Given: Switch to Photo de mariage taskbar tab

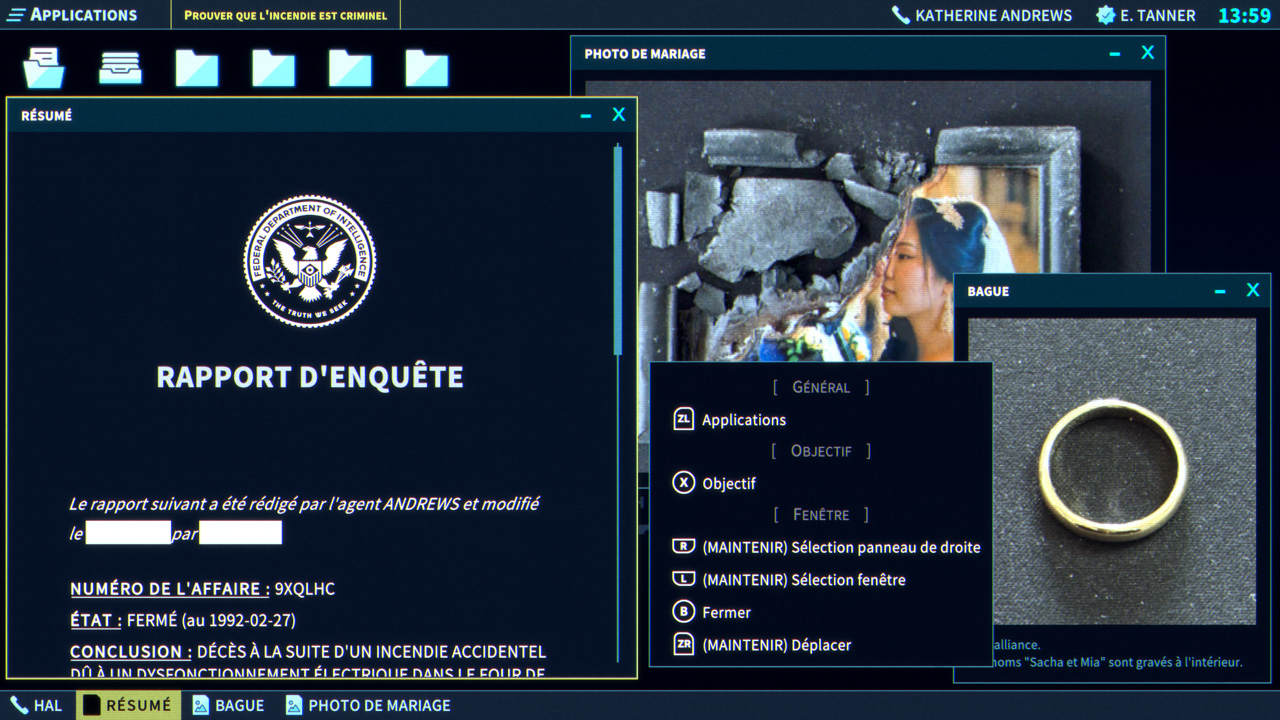Looking at the screenshot, I should coord(368,705).
